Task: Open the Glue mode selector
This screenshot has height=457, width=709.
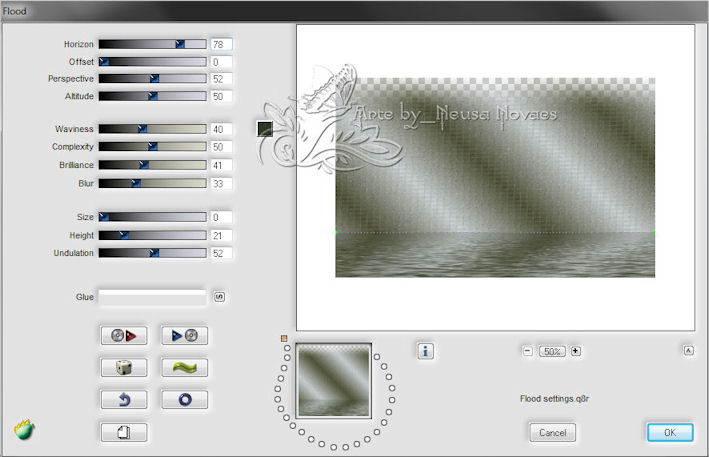Action: pos(152,297)
